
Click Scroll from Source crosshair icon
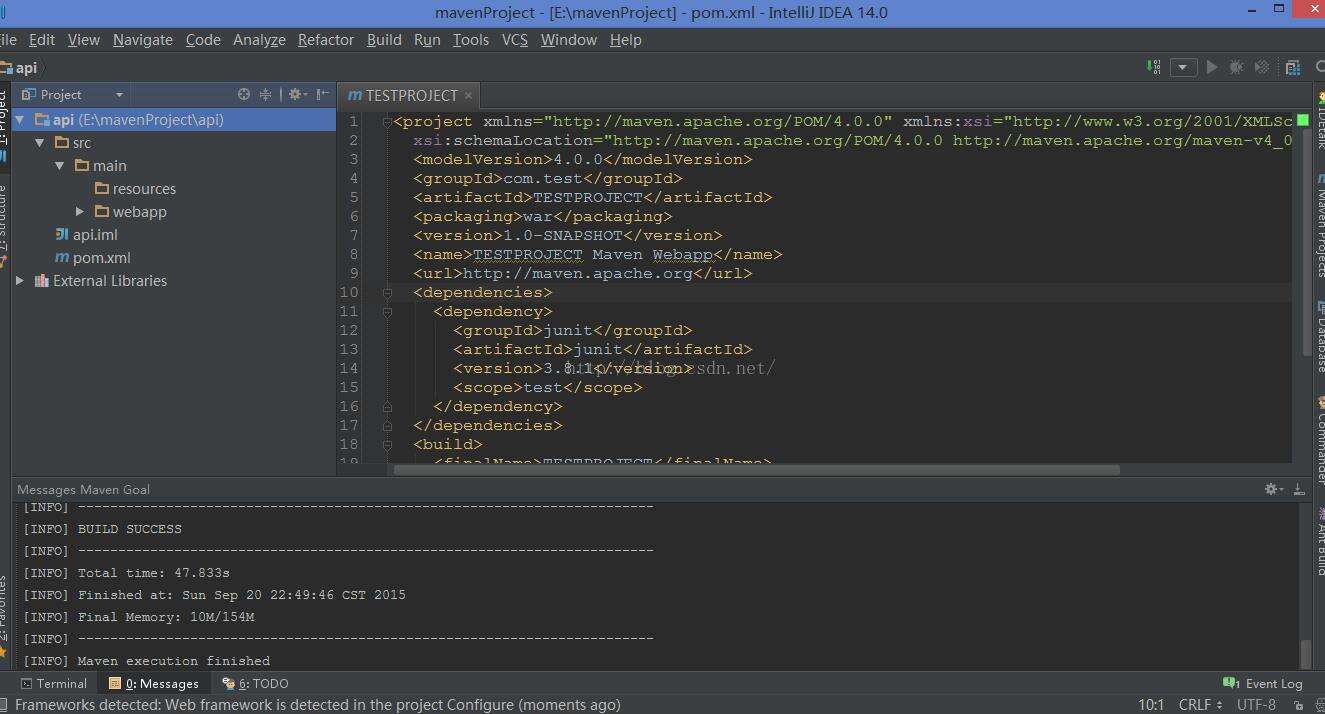[244, 94]
